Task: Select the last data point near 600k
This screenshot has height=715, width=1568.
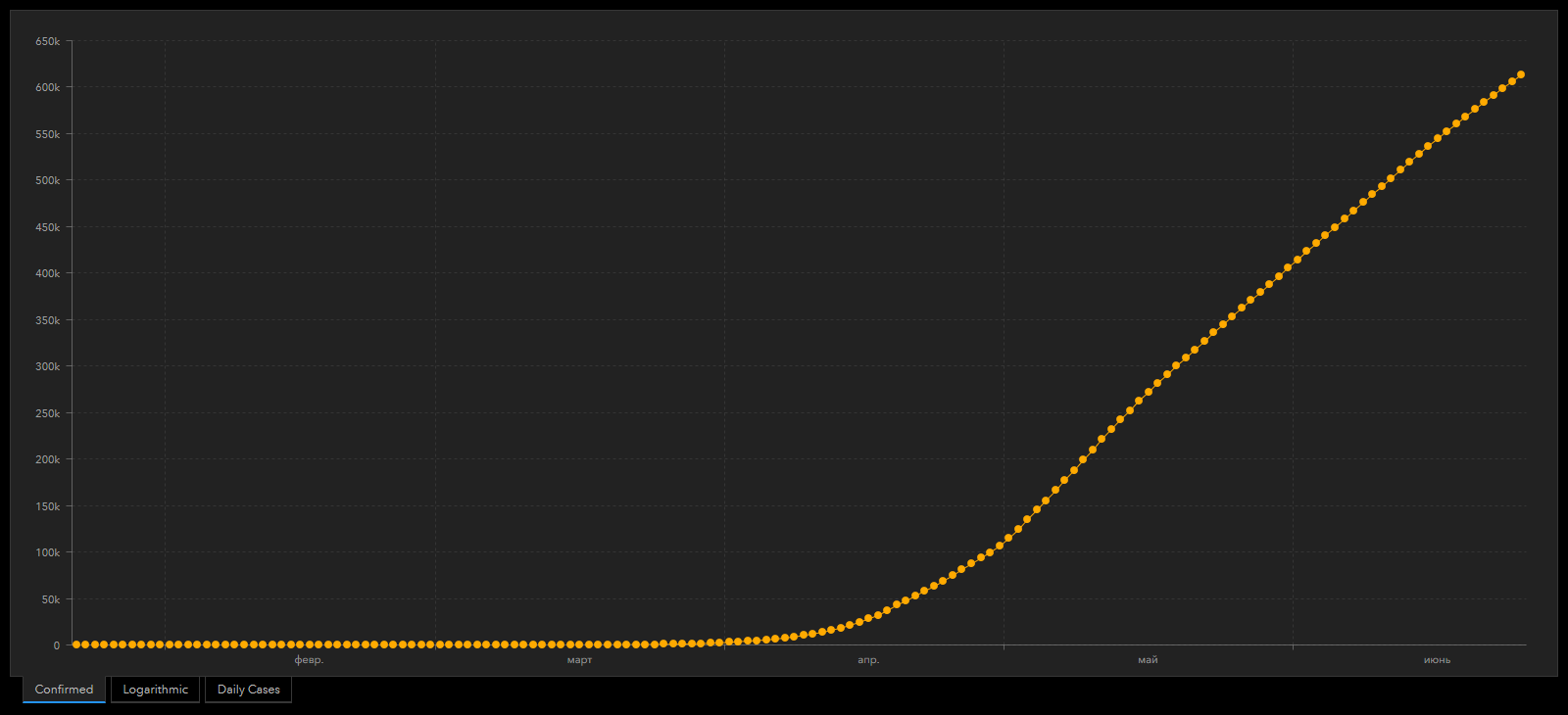Action: 1520,74
